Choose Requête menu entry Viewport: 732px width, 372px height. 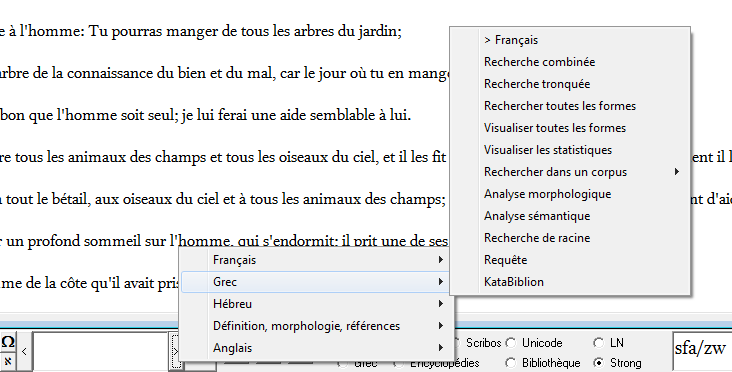(x=570, y=260)
